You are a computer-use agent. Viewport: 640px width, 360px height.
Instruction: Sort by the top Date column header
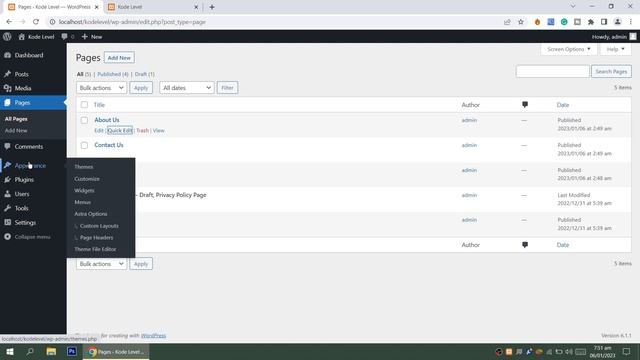coord(562,105)
